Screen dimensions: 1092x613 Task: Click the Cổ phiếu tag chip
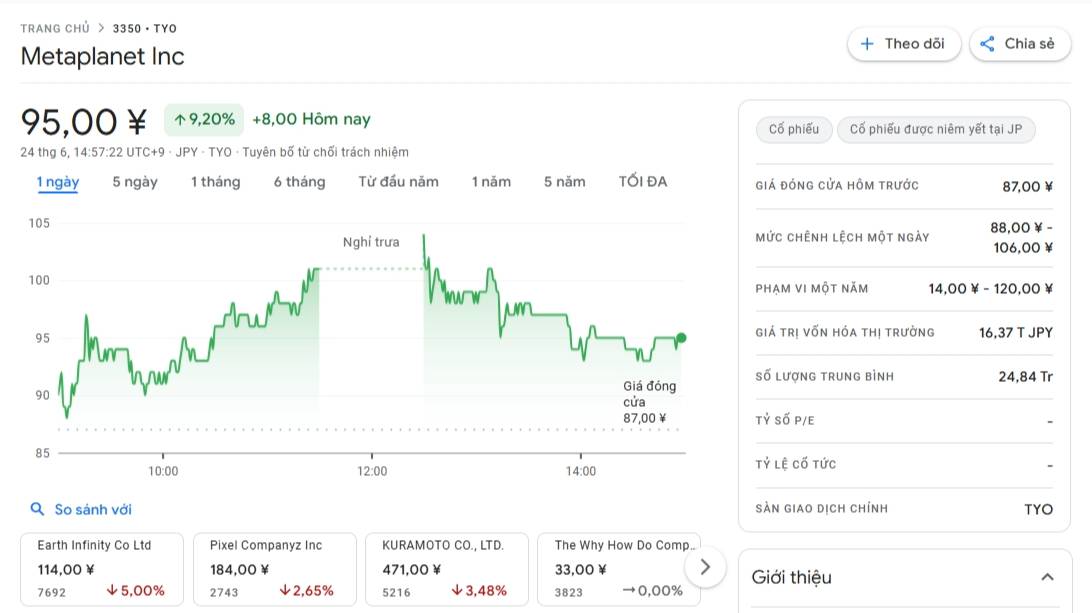click(794, 130)
